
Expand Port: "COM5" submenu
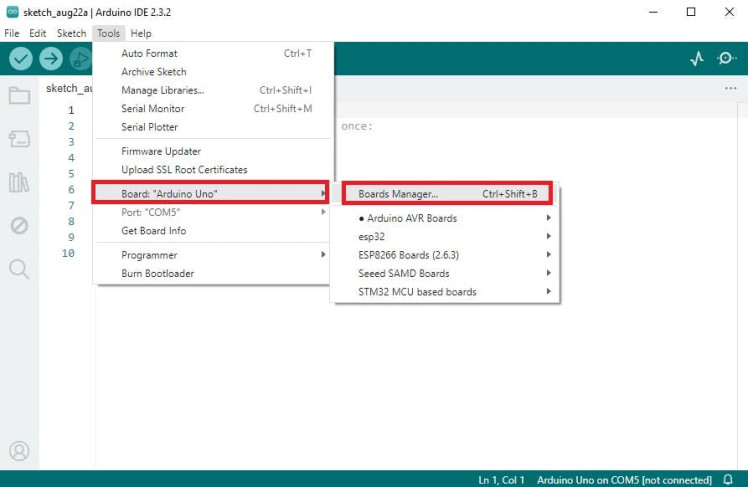pyautogui.click(x=211, y=212)
